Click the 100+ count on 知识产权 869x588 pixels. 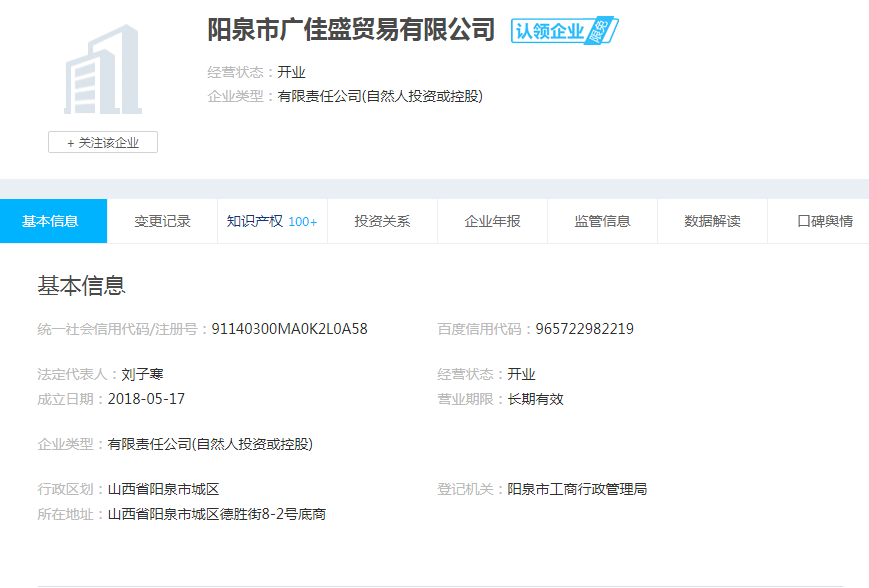click(x=303, y=222)
